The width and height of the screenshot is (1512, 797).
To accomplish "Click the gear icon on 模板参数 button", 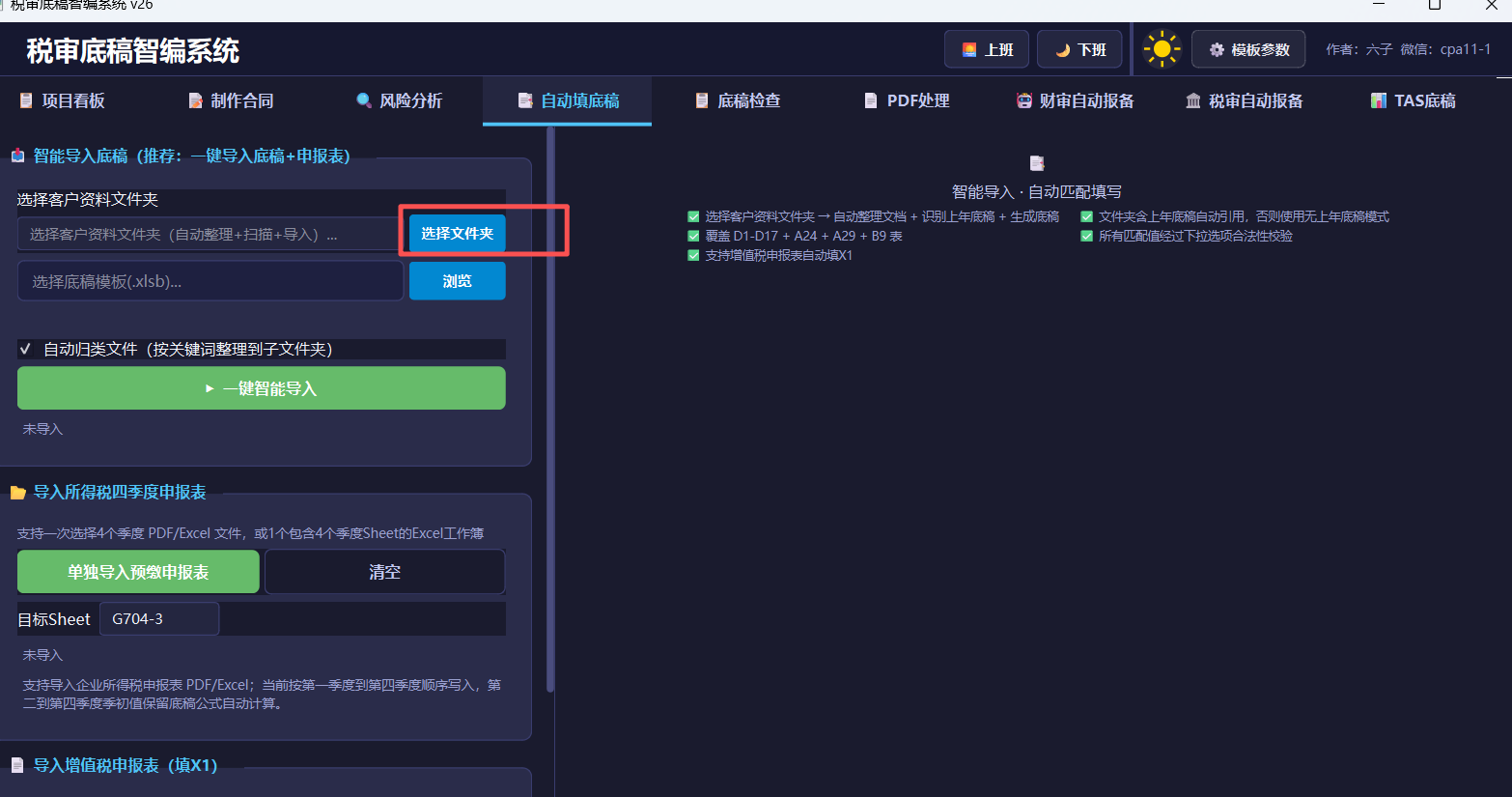I will click(1217, 49).
